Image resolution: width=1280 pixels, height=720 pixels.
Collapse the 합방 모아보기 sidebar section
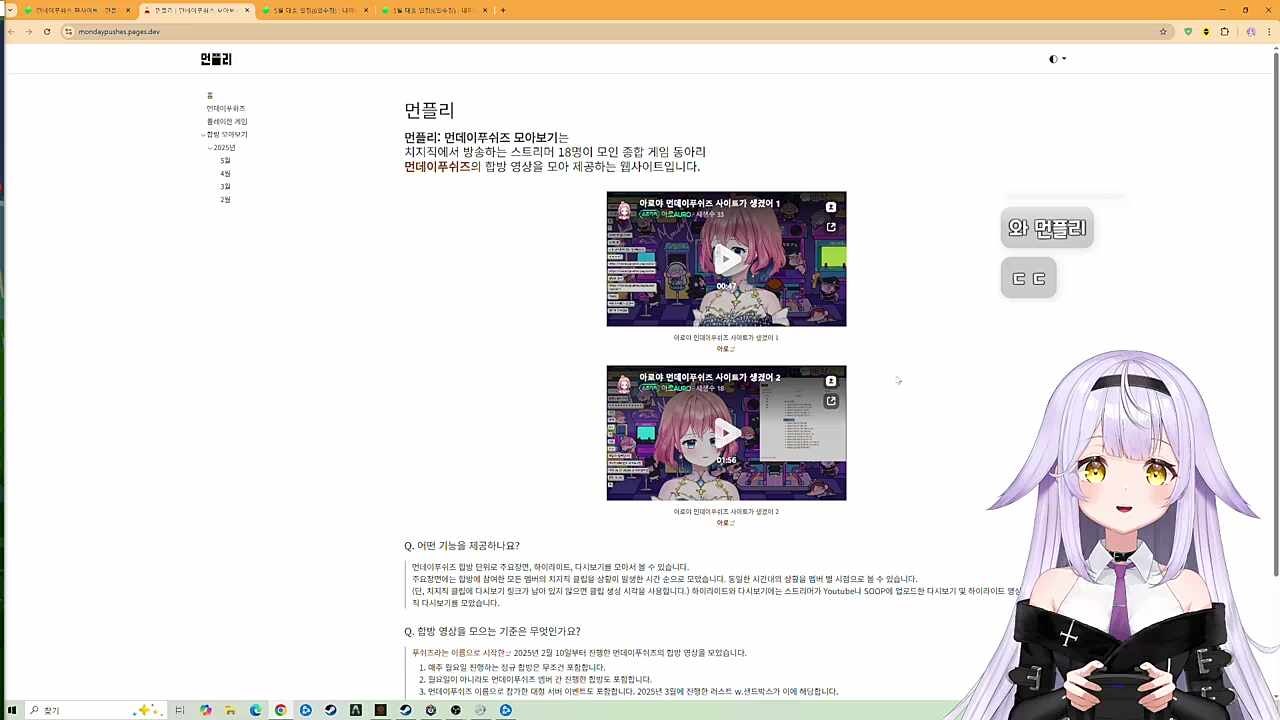click(x=203, y=134)
